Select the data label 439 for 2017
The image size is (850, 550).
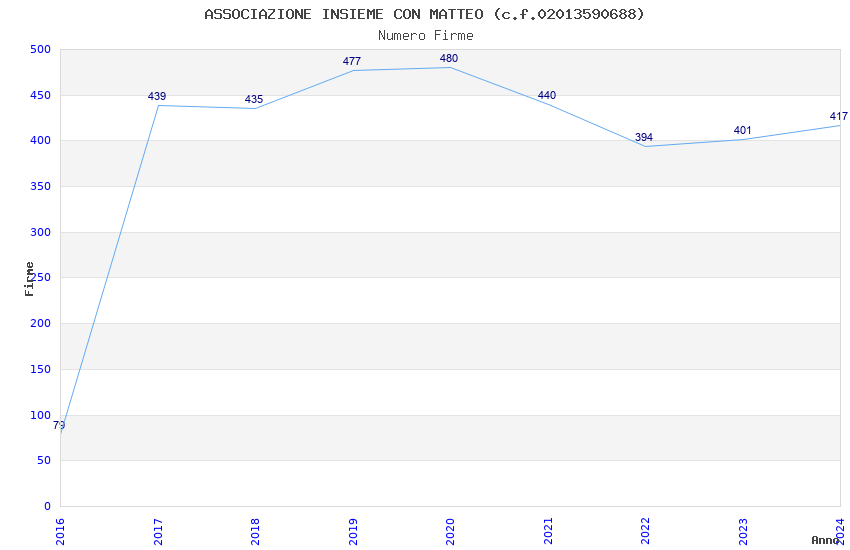(157, 96)
